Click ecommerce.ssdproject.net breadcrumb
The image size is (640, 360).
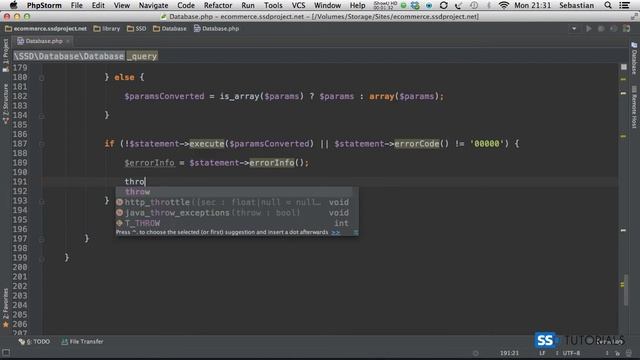click(x=46, y=29)
